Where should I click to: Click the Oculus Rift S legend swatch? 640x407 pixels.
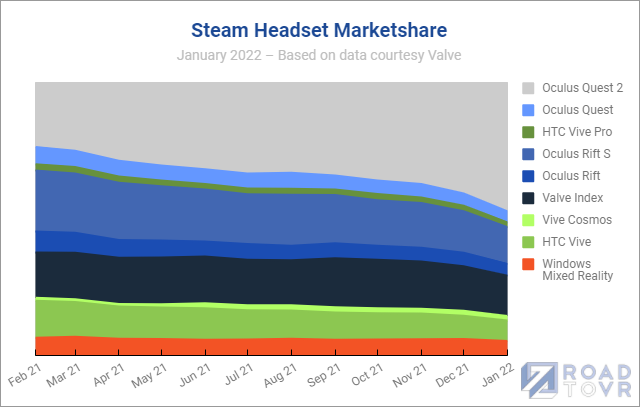[528, 154]
